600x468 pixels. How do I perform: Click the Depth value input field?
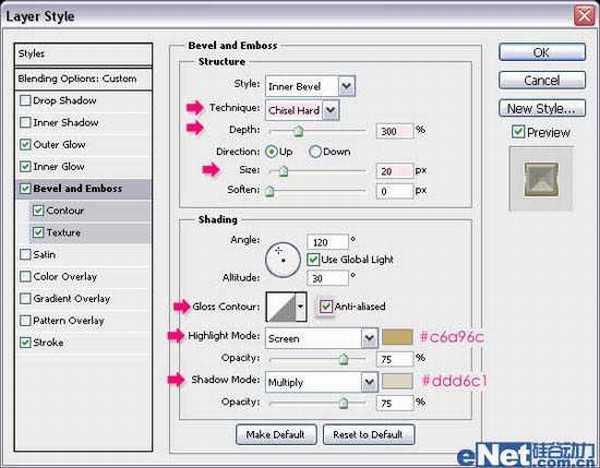(394, 130)
